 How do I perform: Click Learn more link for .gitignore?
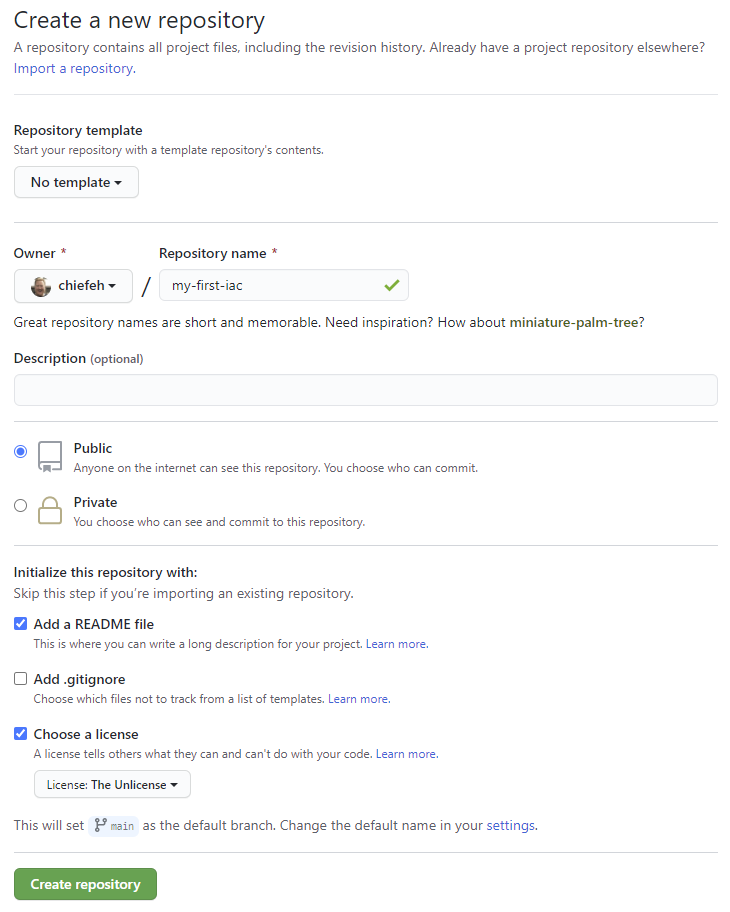pos(358,699)
